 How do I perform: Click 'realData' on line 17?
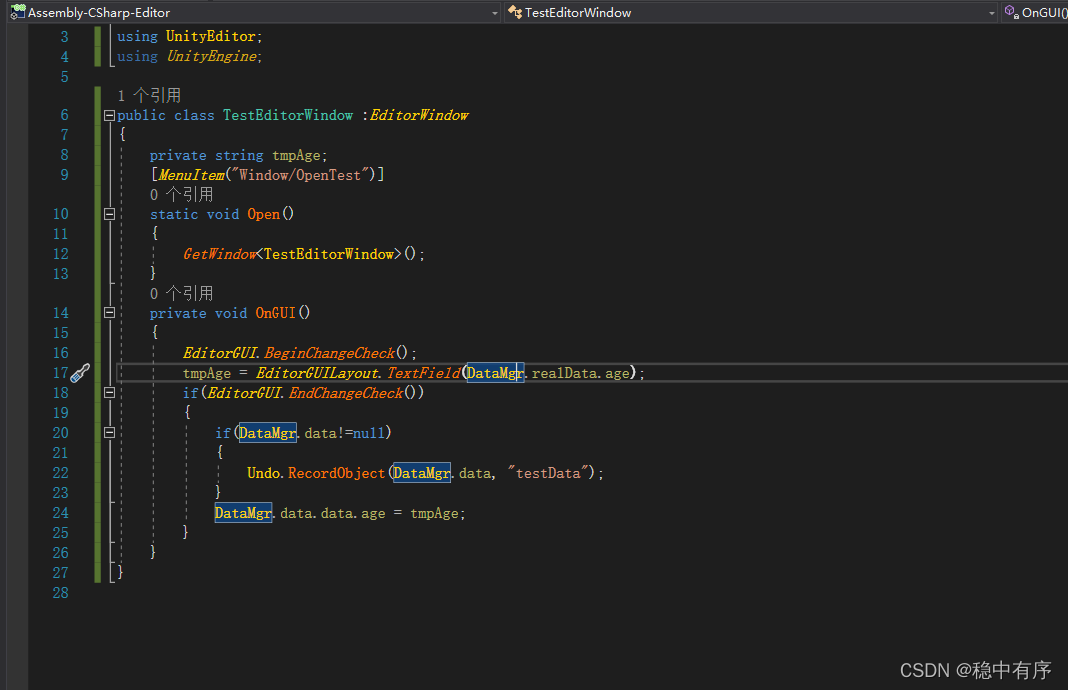point(564,373)
